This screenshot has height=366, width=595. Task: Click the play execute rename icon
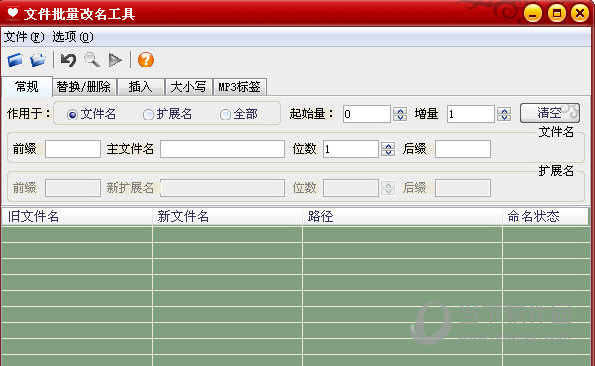pos(115,60)
